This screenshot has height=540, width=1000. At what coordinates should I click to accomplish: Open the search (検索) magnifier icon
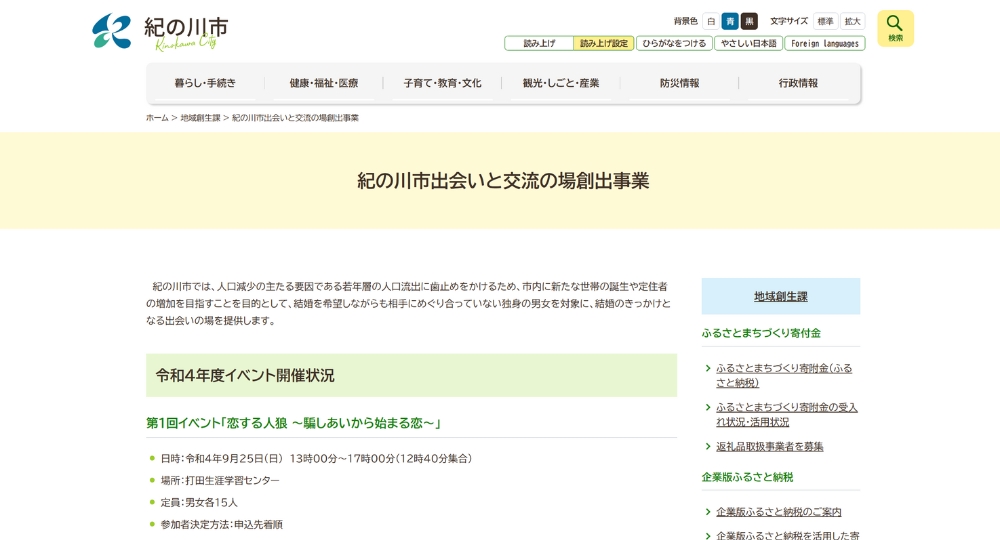[895, 28]
